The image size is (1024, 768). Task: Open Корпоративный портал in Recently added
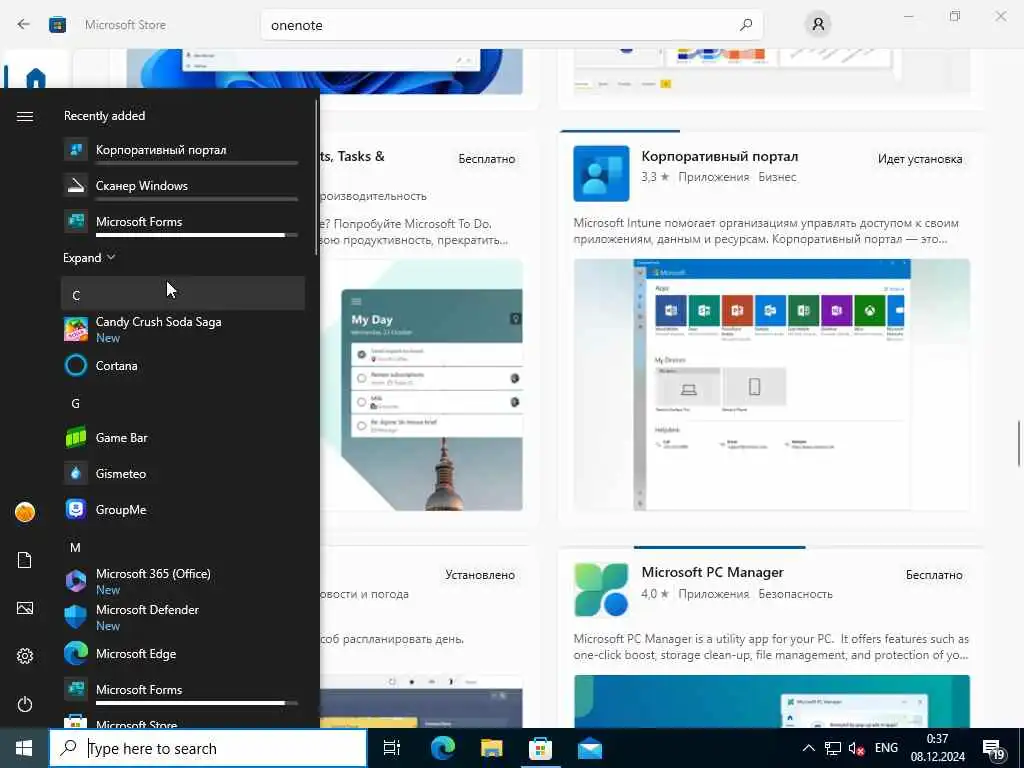pos(183,150)
